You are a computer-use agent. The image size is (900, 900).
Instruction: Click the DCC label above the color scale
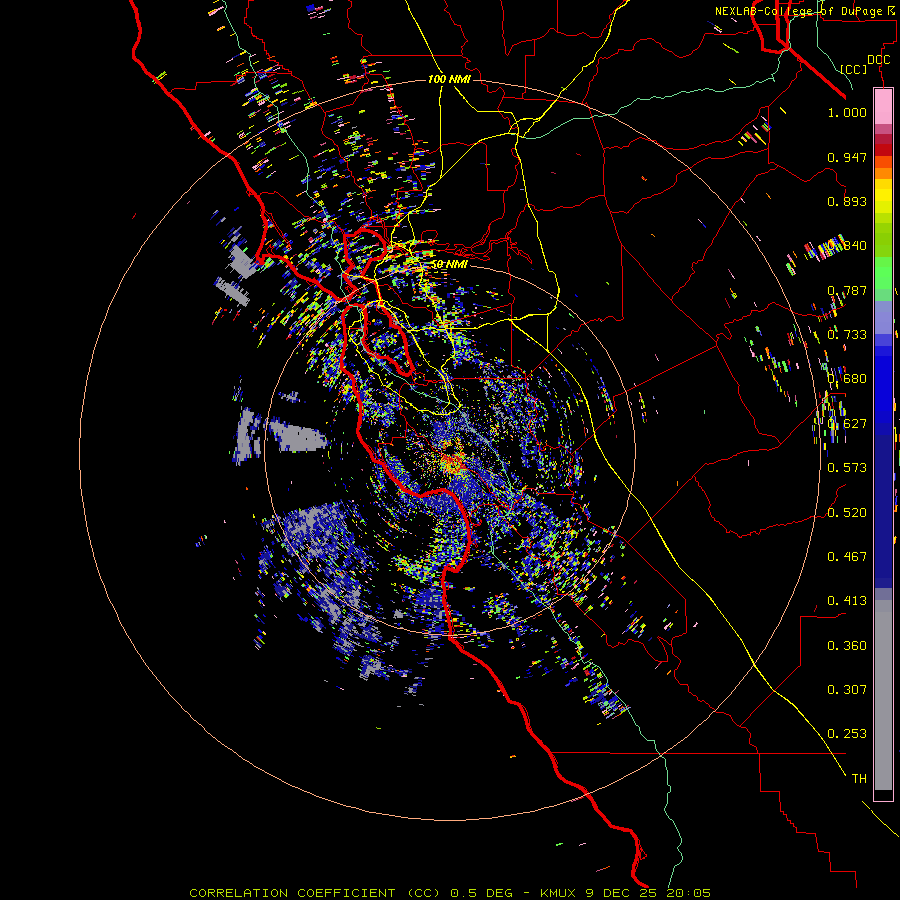pyautogui.click(x=878, y=60)
